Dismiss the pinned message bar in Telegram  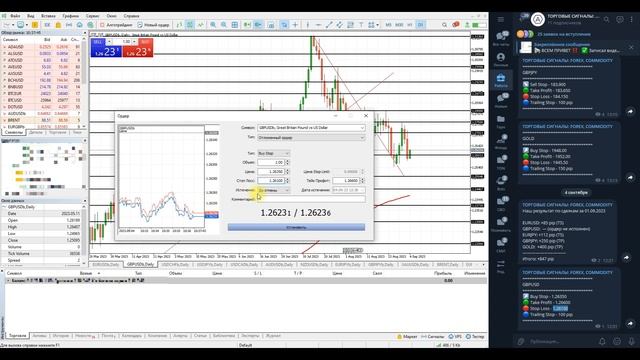coord(631,48)
